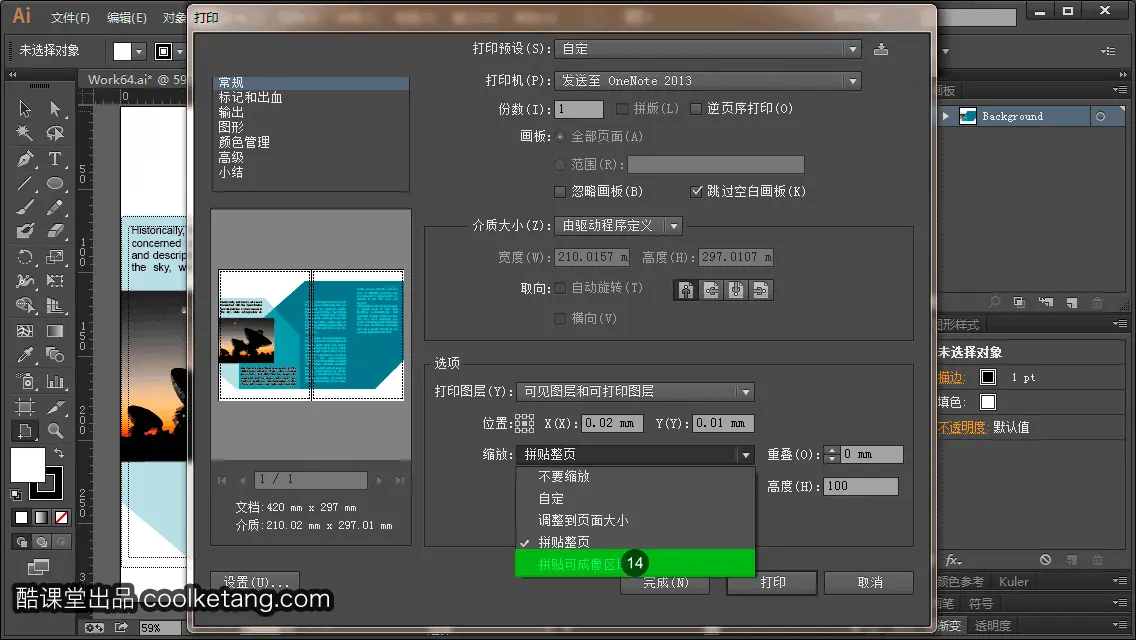Open the fill color dropdown in control bar

[139, 51]
